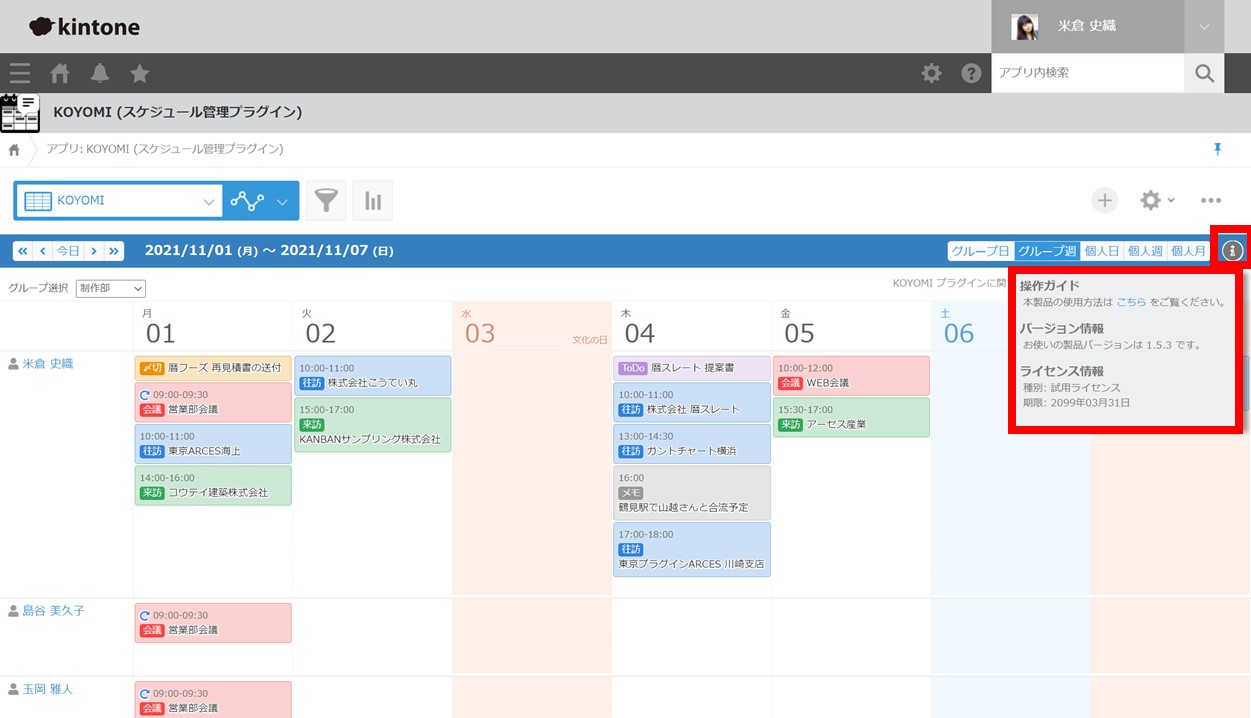Jump back with the double-left arrow

[23, 251]
